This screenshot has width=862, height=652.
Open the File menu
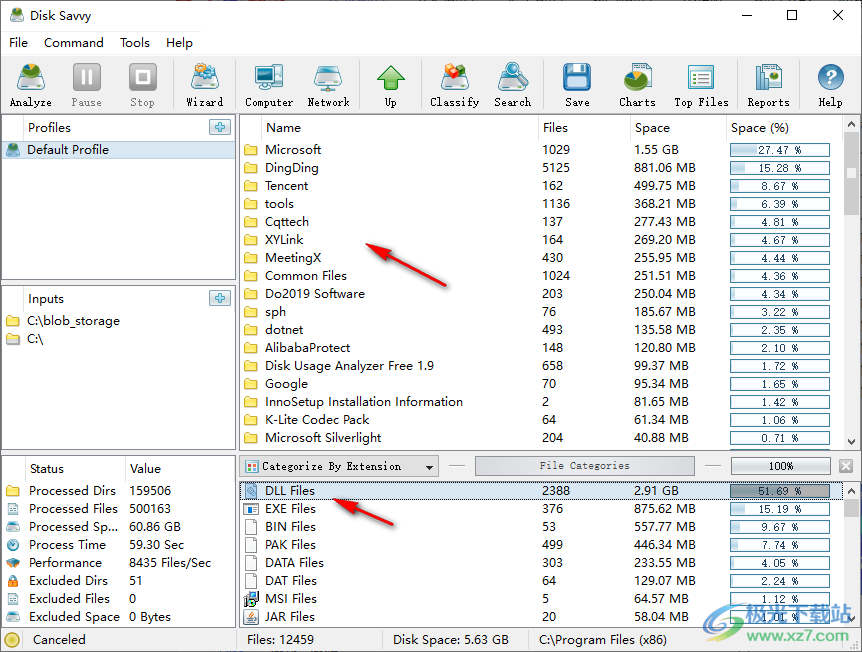pos(18,42)
